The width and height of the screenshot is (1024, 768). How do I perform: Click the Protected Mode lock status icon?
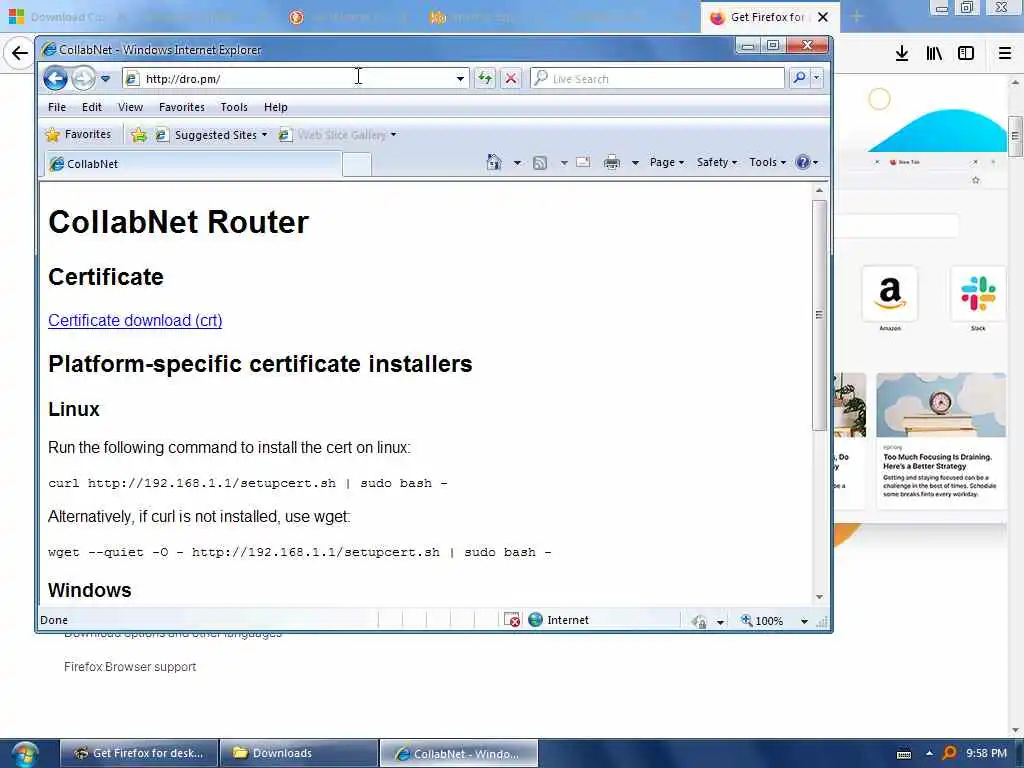point(699,621)
